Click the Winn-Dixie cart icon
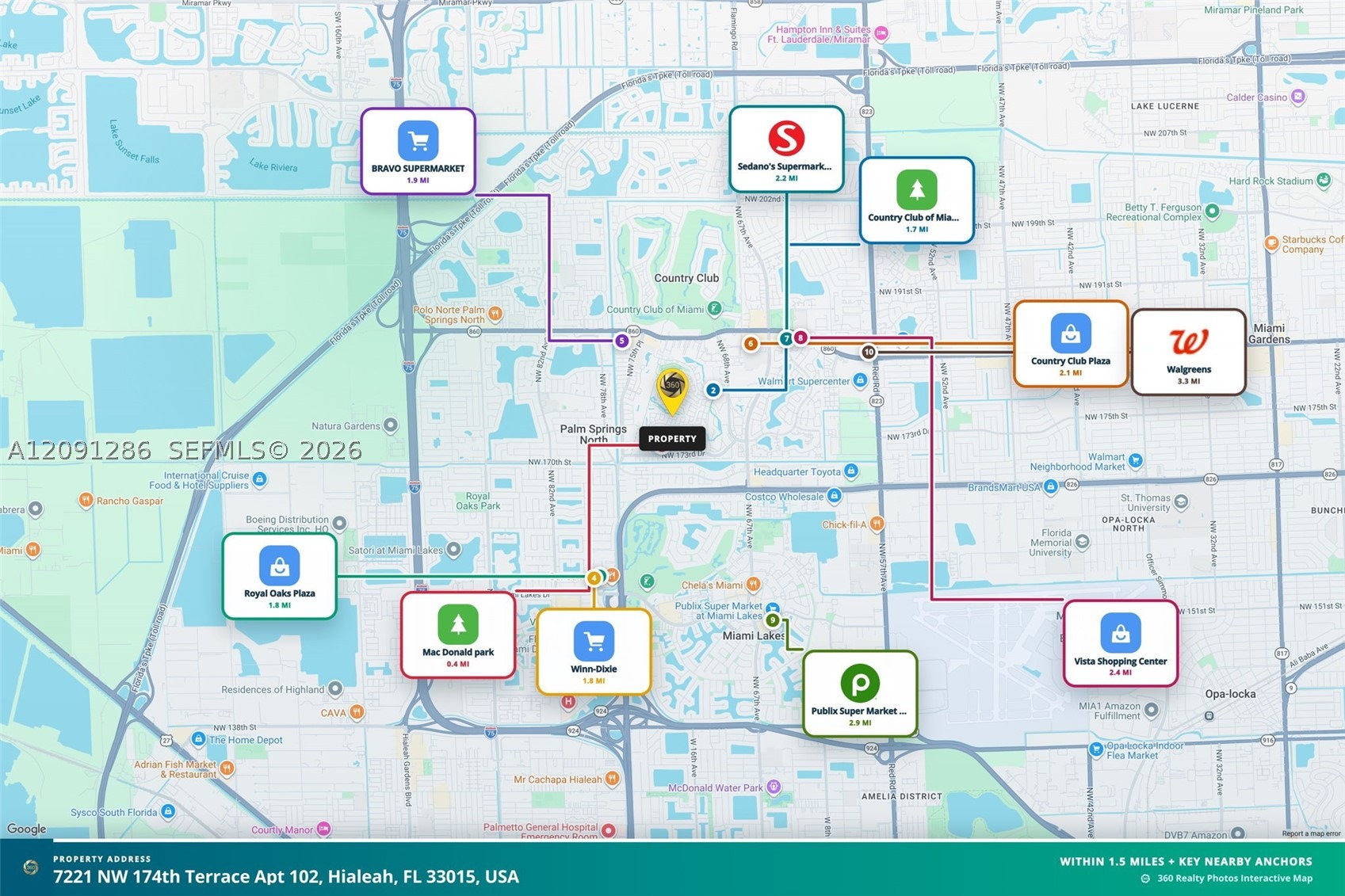Screen dimensions: 1345x896 (594, 641)
